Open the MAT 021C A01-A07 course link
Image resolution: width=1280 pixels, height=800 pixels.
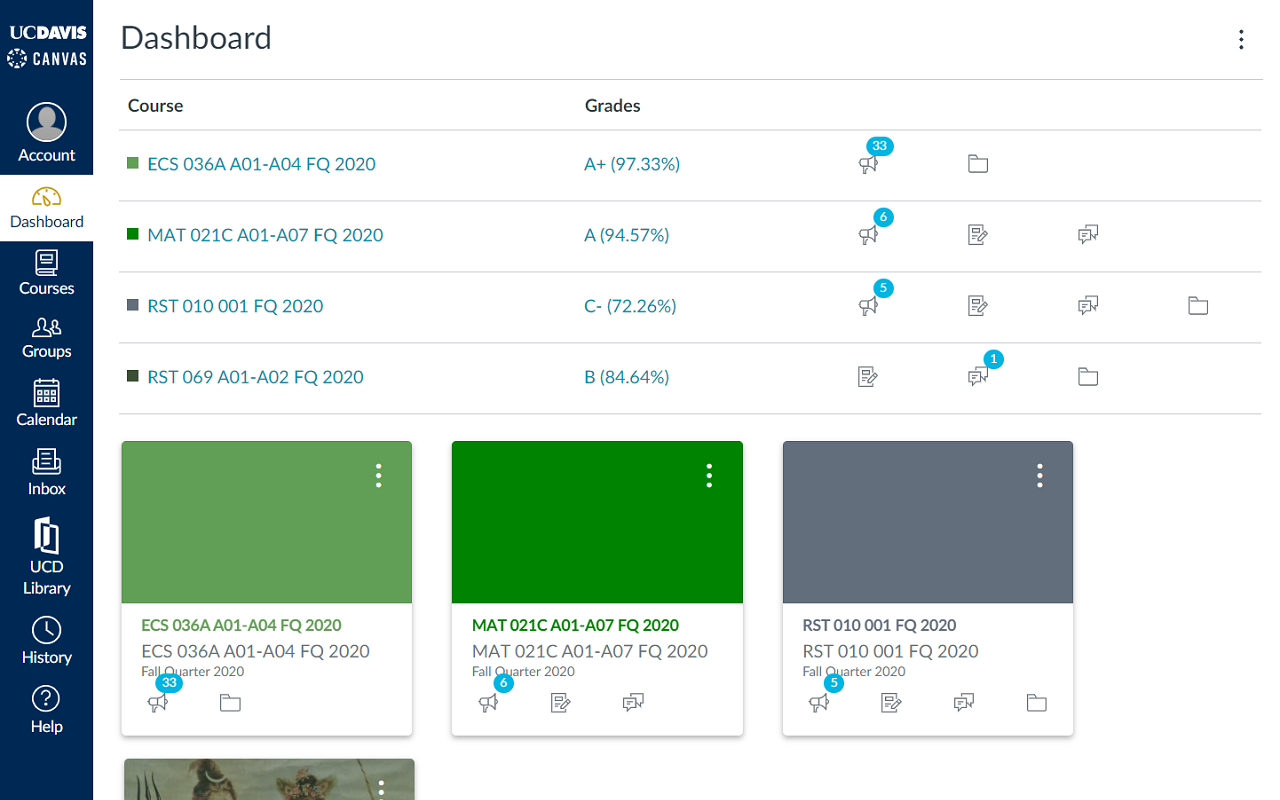click(x=265, y=234)
